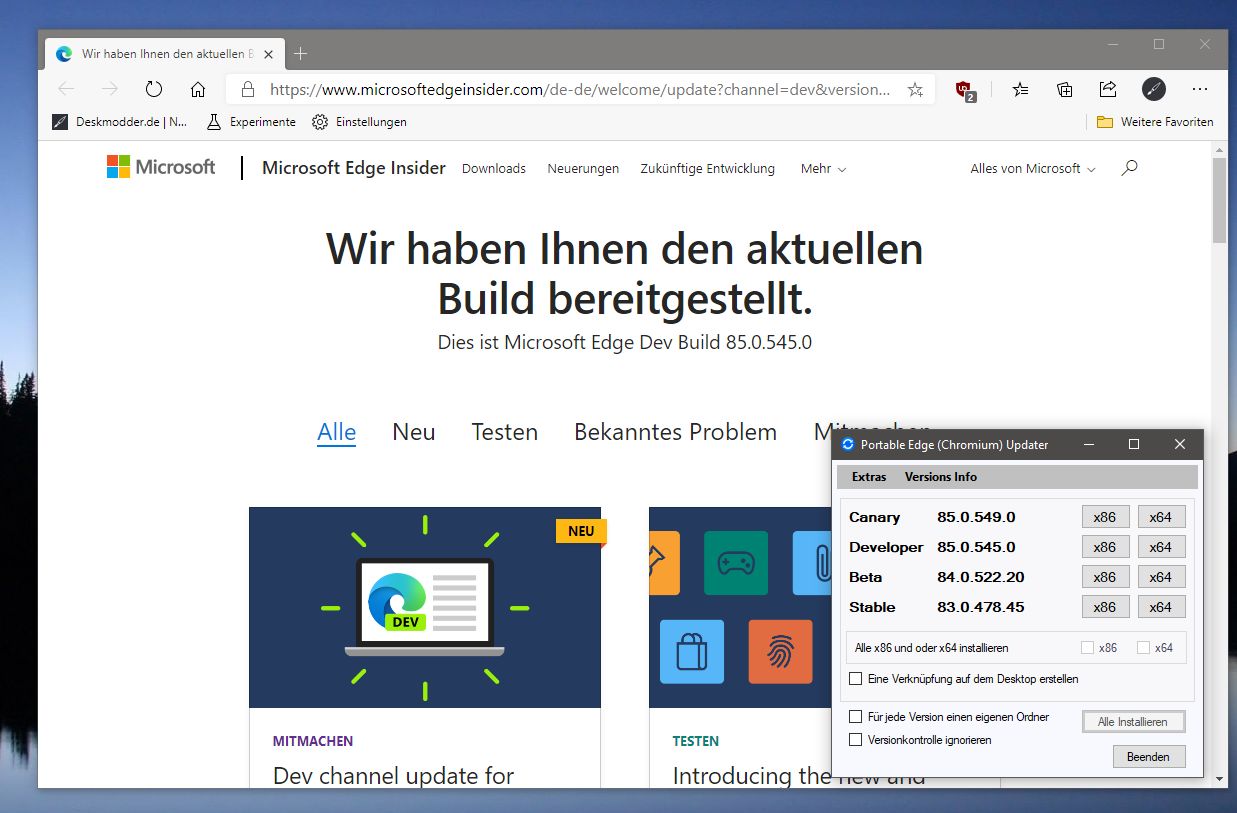
Task: Check the x64 box for install all
Action: click(x=1143, y=648)
